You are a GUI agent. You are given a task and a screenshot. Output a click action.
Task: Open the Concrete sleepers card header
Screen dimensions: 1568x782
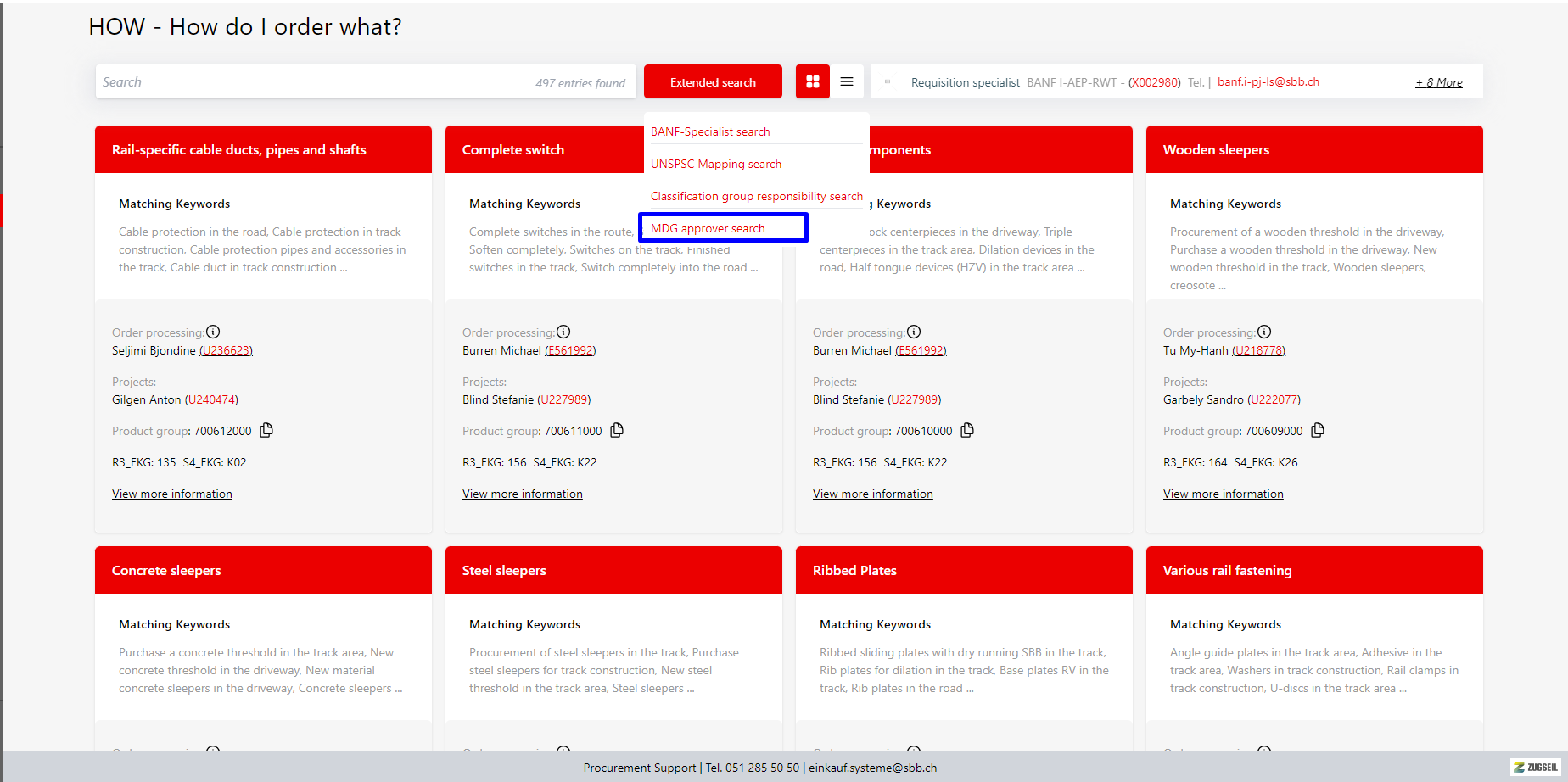pos(263,570)
